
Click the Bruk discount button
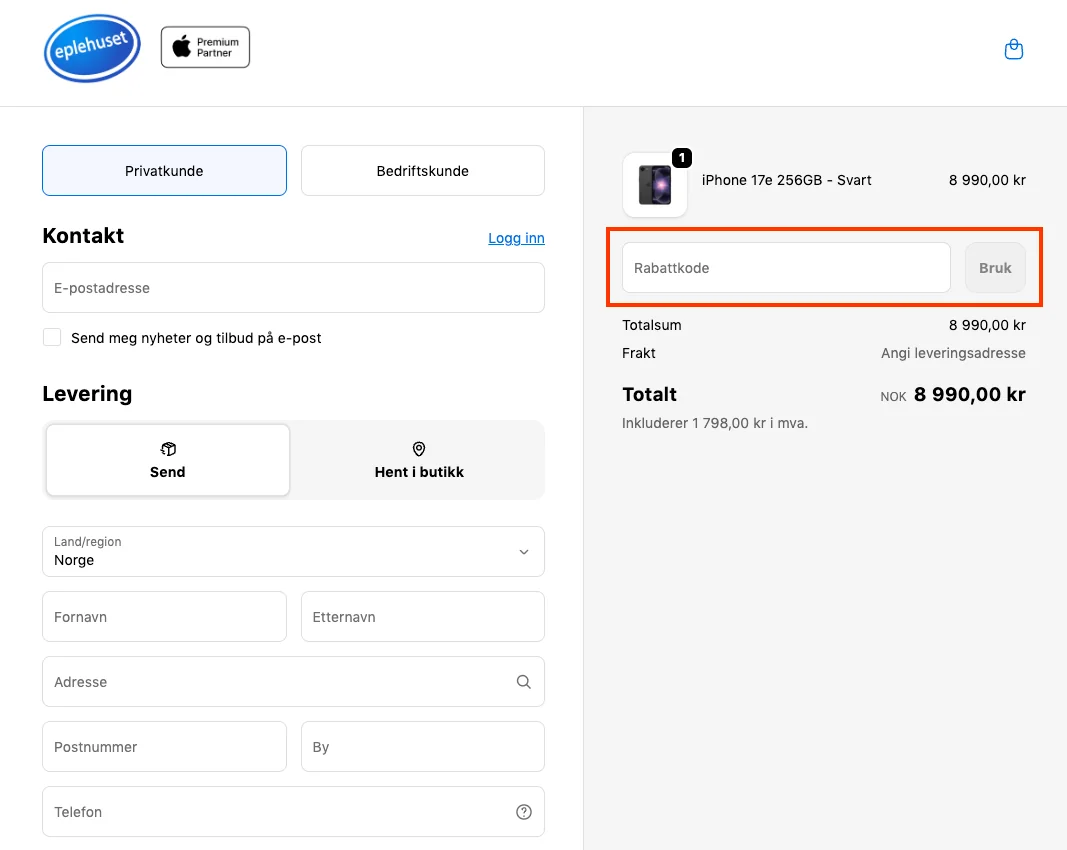(x=995, y=268)
